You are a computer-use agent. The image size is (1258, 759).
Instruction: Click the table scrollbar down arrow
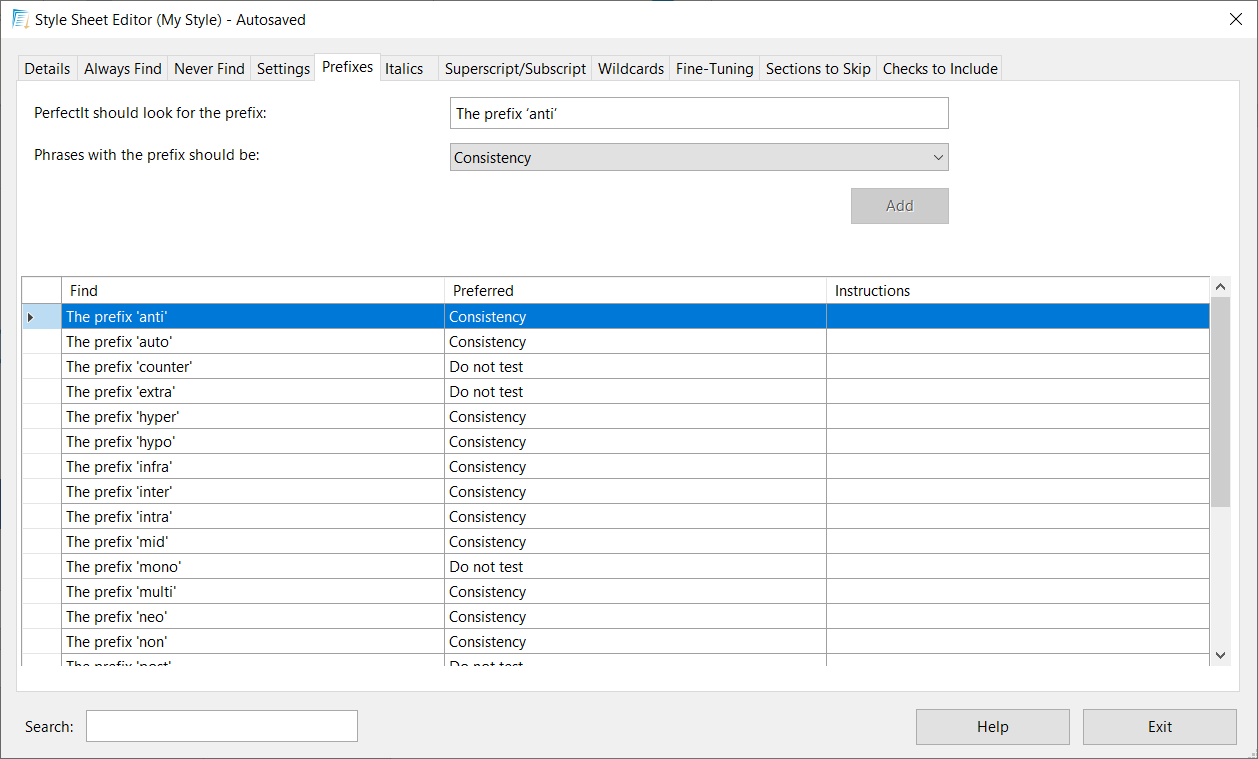point(1220,654)
